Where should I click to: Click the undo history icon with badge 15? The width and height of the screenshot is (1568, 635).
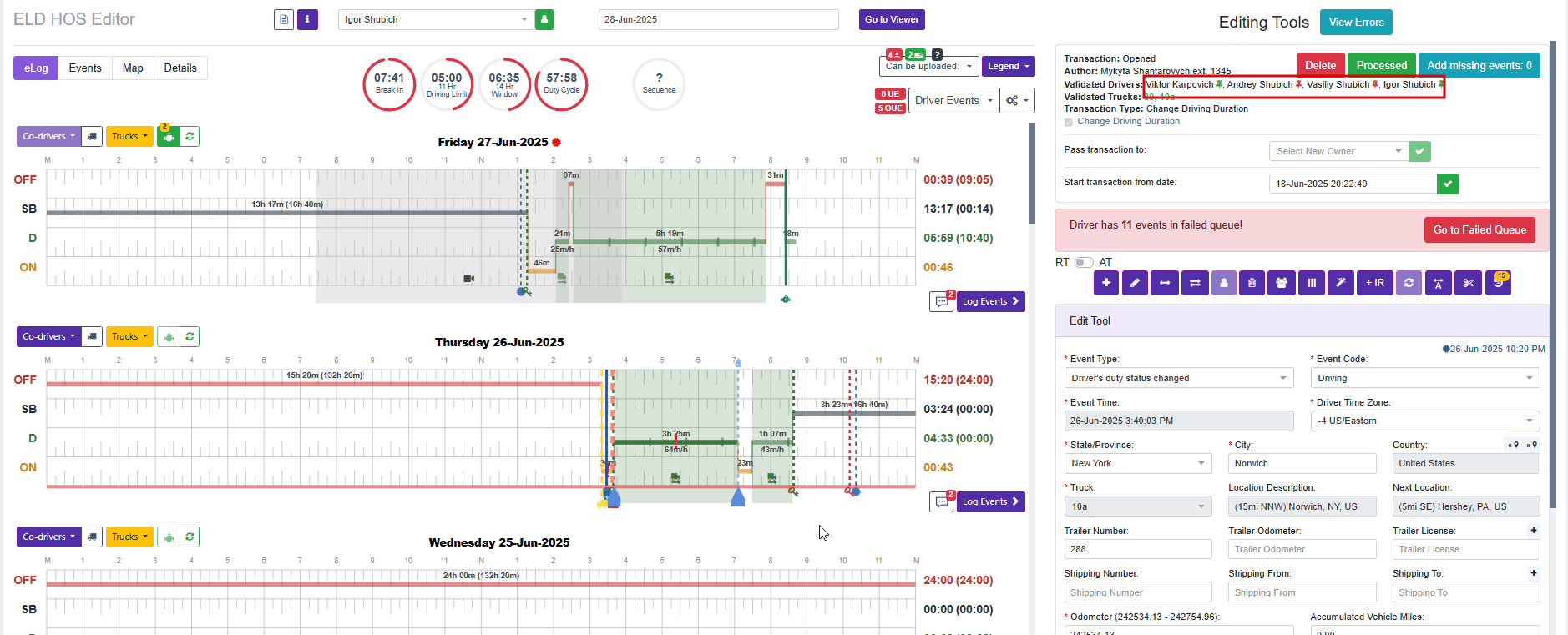point(1498,283)
